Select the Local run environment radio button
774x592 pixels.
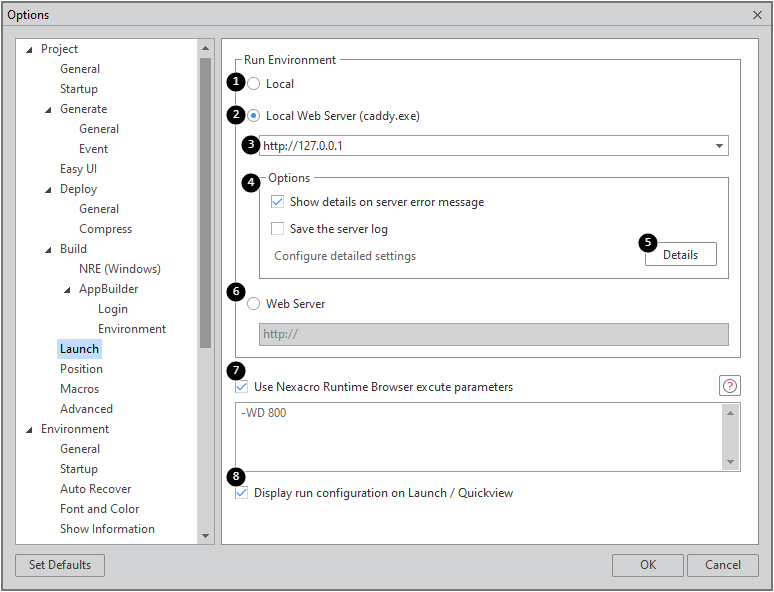click(254, 84)
